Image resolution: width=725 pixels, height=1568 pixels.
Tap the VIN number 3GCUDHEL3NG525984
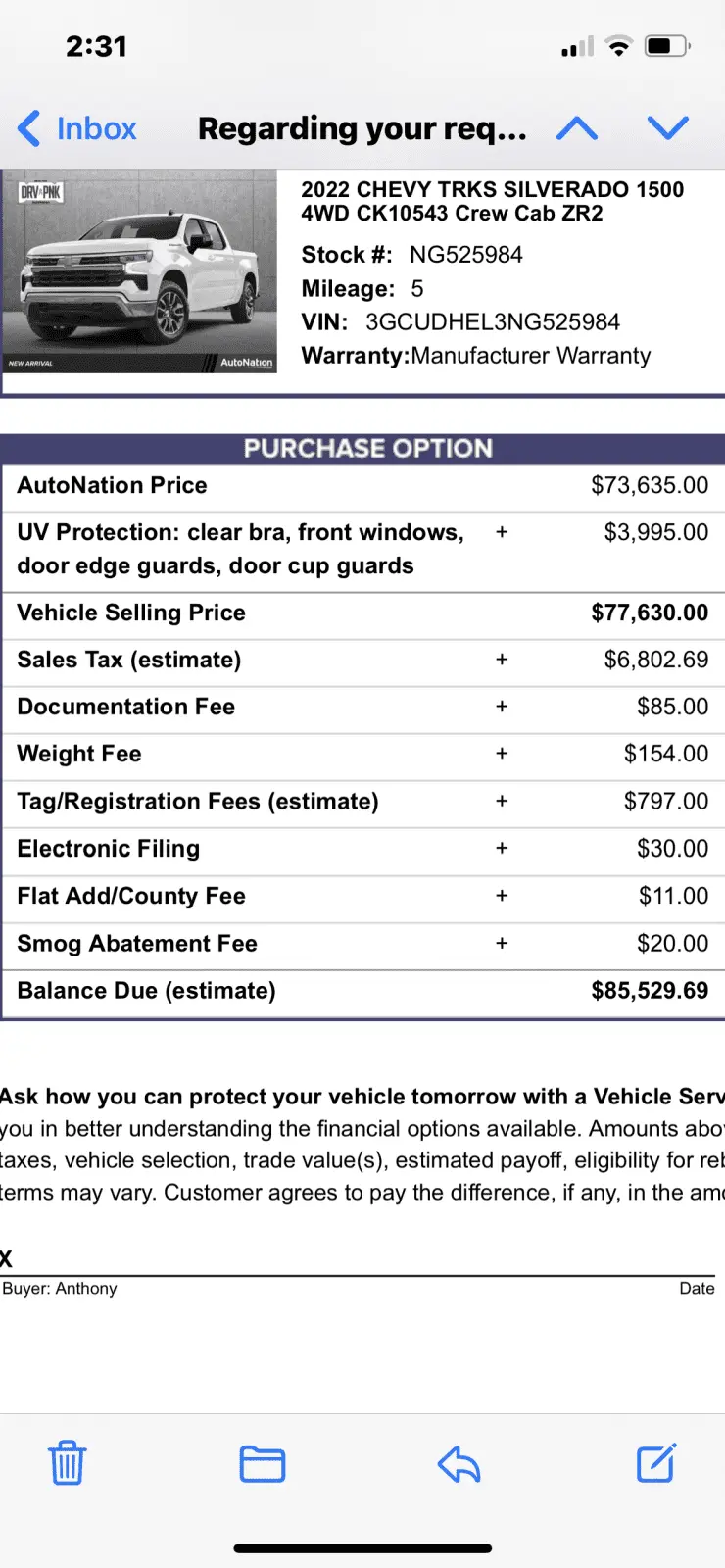tap(493, 322)
